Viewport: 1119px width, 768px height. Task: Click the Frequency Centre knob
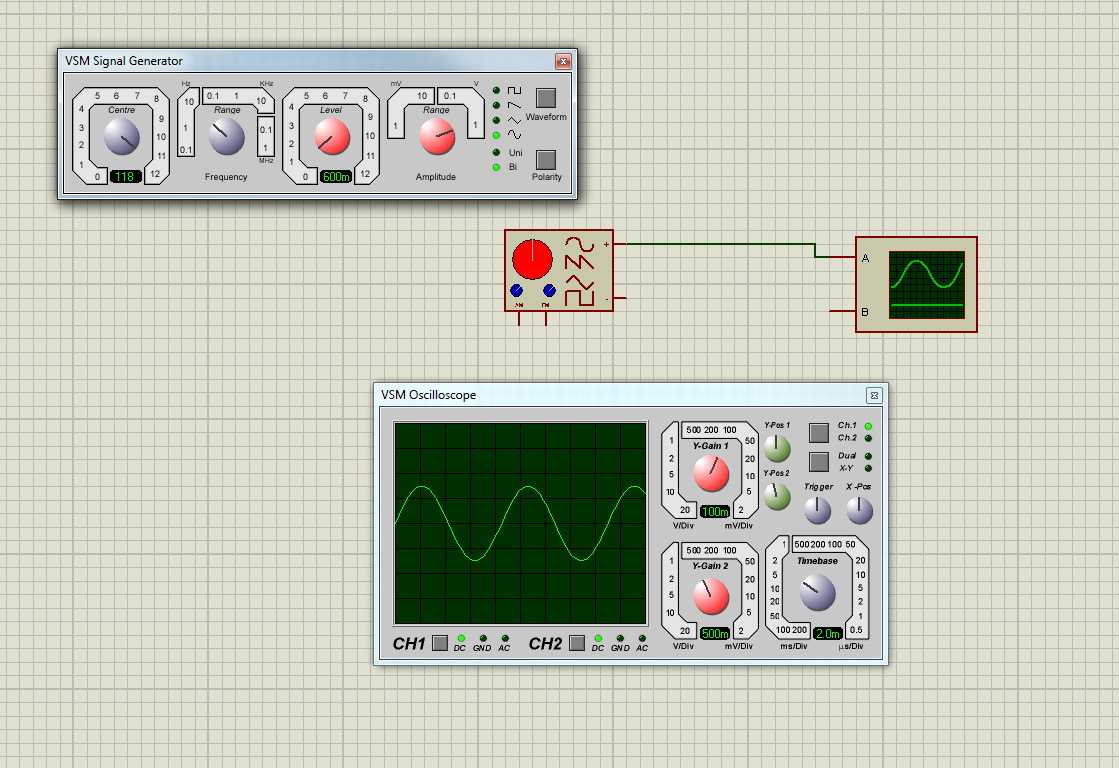(121, 137)
